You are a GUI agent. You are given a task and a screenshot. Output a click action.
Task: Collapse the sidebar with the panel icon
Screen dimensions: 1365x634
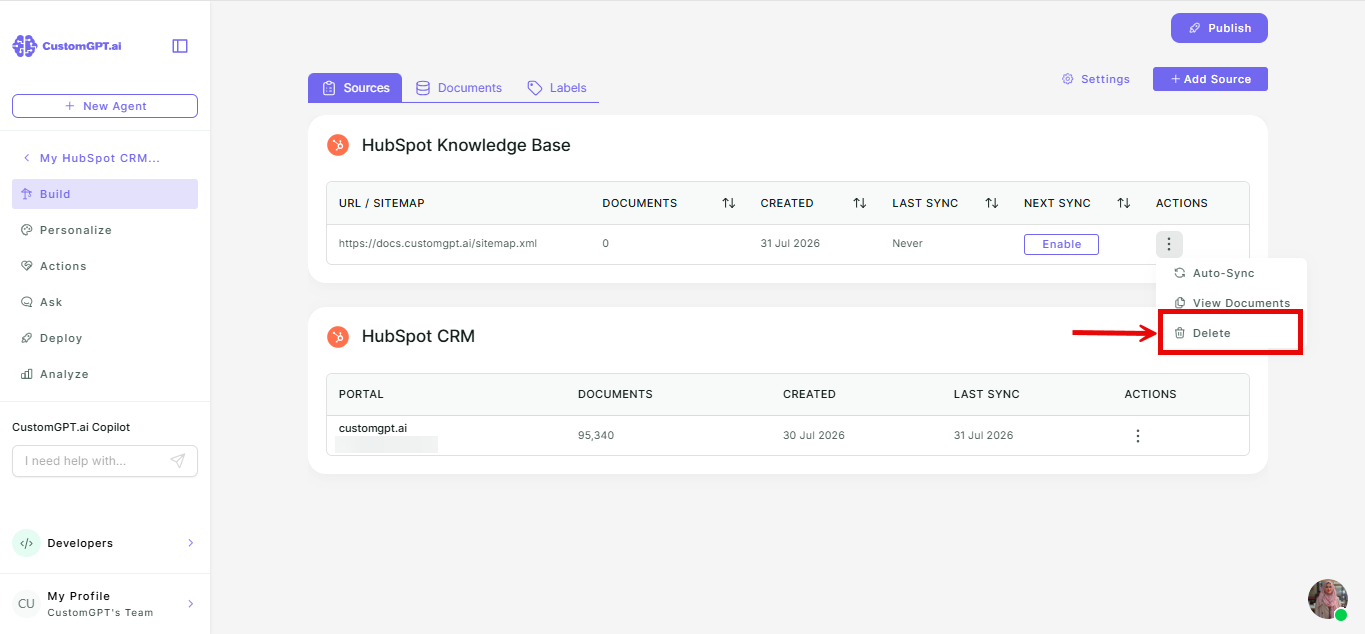pos(180,46)
